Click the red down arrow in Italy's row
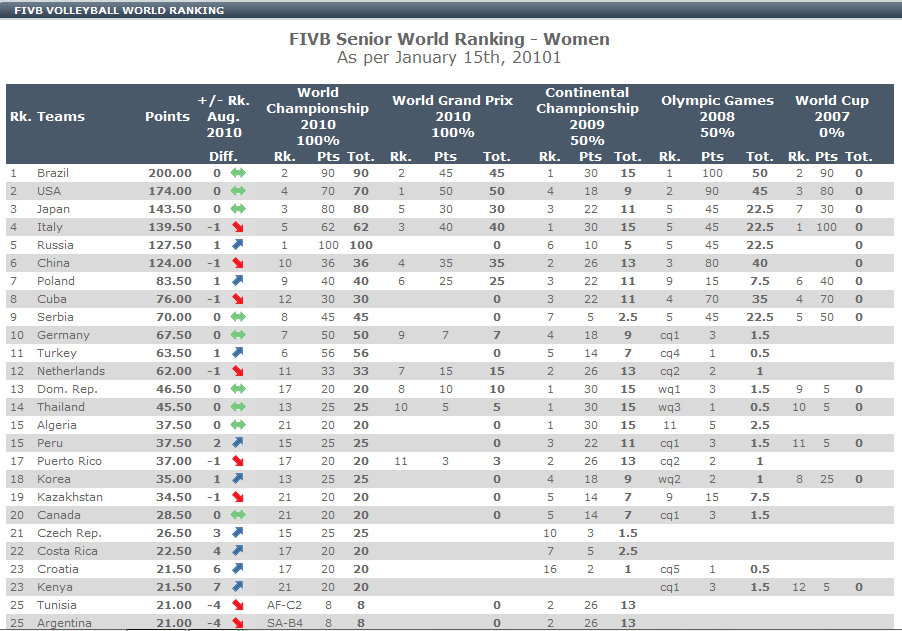 pos(237,227)
